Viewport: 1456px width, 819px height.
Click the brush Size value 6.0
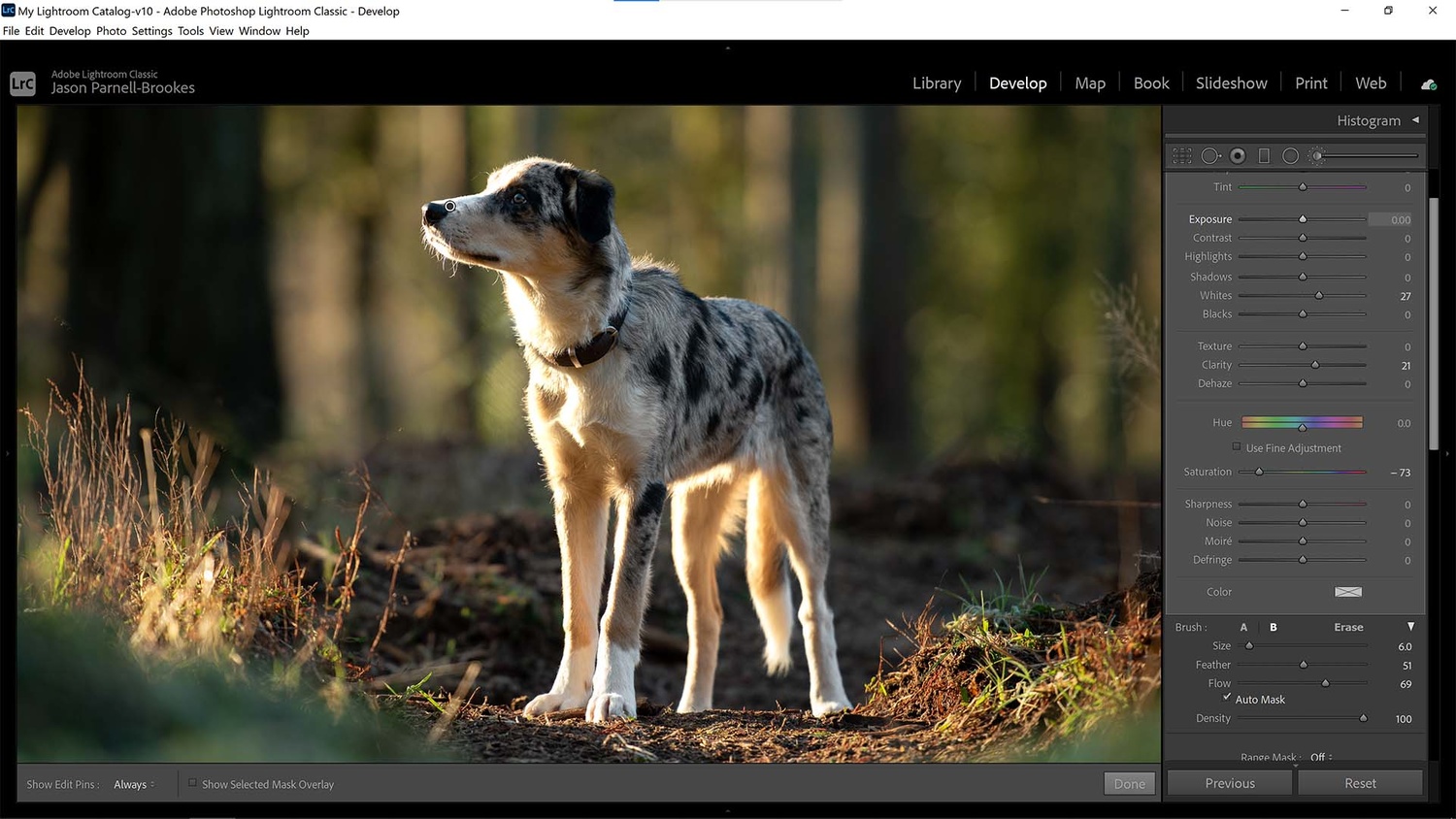tap(1405, 646)
